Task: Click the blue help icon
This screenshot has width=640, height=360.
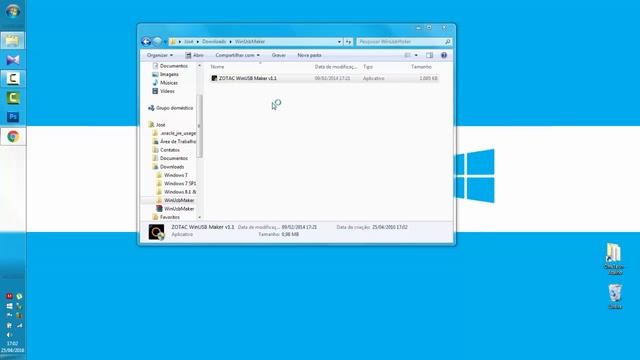Action: click(444, 55)
